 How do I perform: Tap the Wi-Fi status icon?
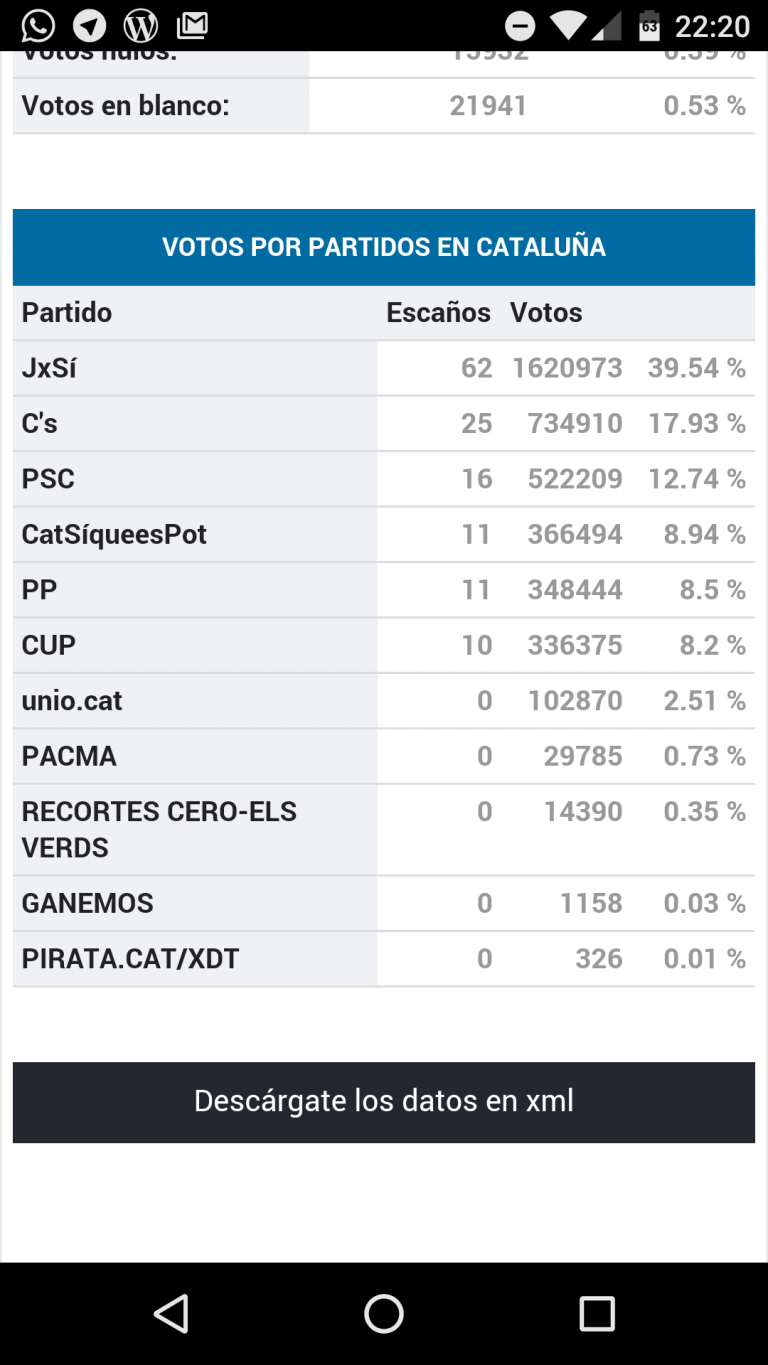pos(569,25)
